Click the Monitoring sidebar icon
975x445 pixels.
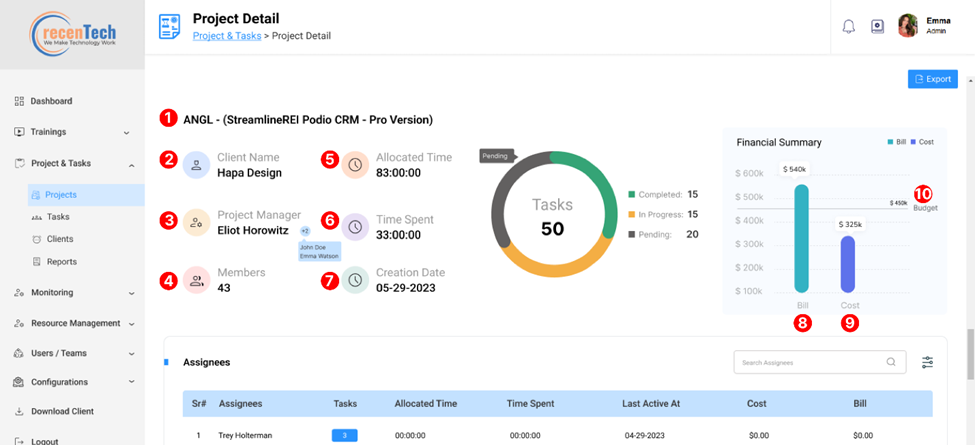(x=19, y=293)
